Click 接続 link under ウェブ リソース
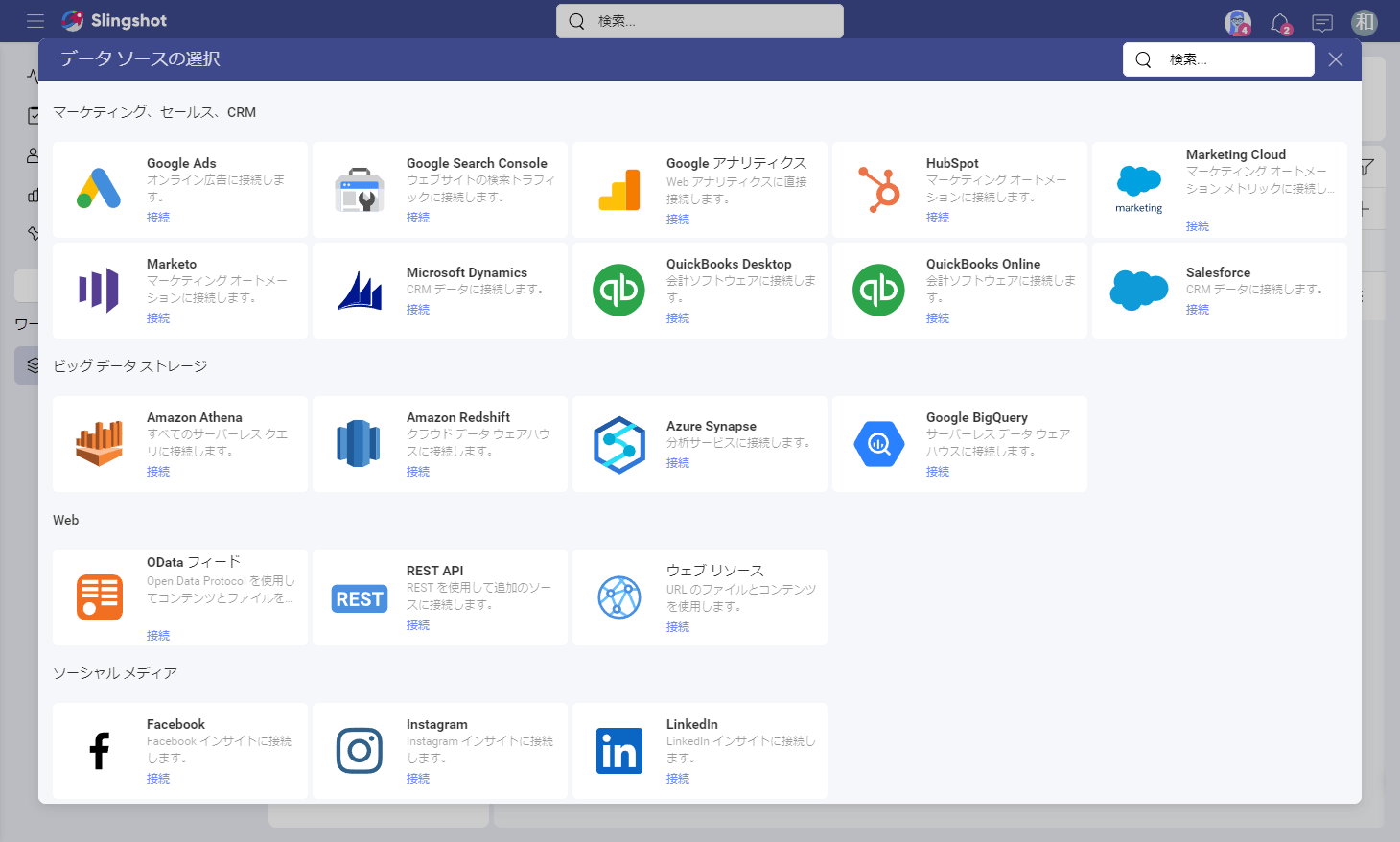 point(678,627)
